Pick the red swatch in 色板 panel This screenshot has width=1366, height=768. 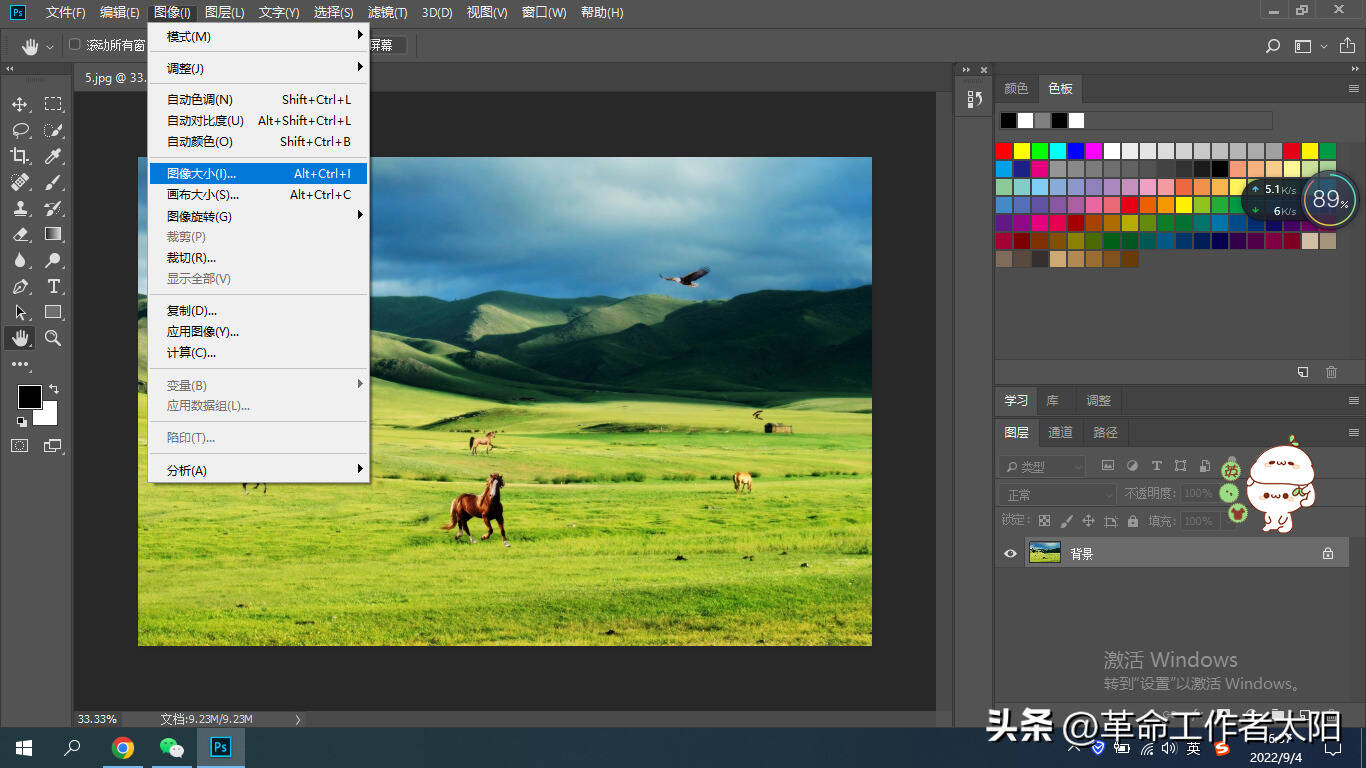1004,151
